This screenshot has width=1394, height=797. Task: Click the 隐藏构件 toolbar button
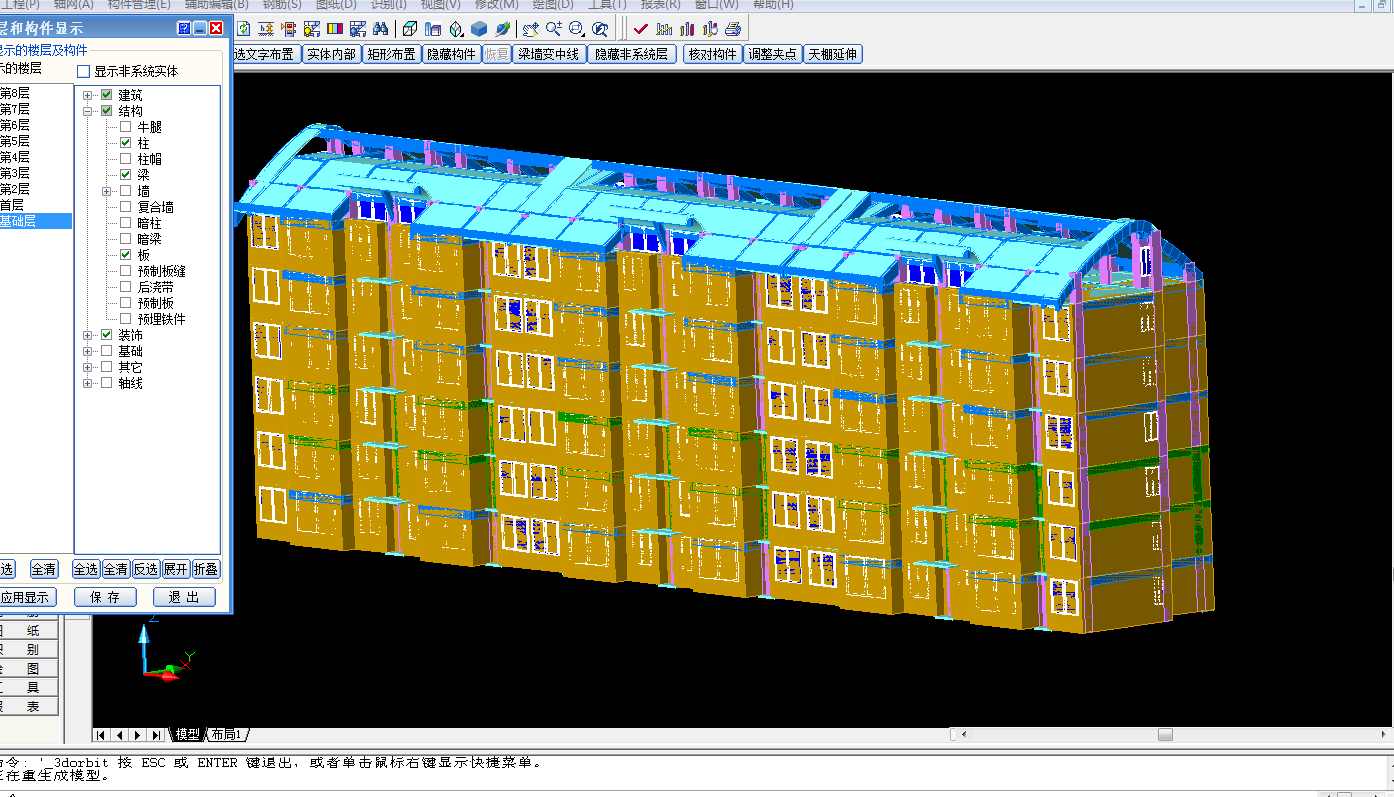[x=451, y=54]
